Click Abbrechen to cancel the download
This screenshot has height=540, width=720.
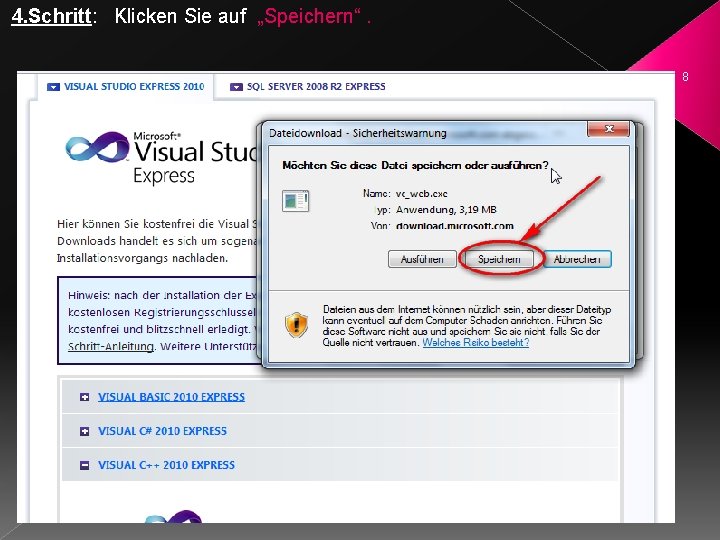[x=577, y=259]
